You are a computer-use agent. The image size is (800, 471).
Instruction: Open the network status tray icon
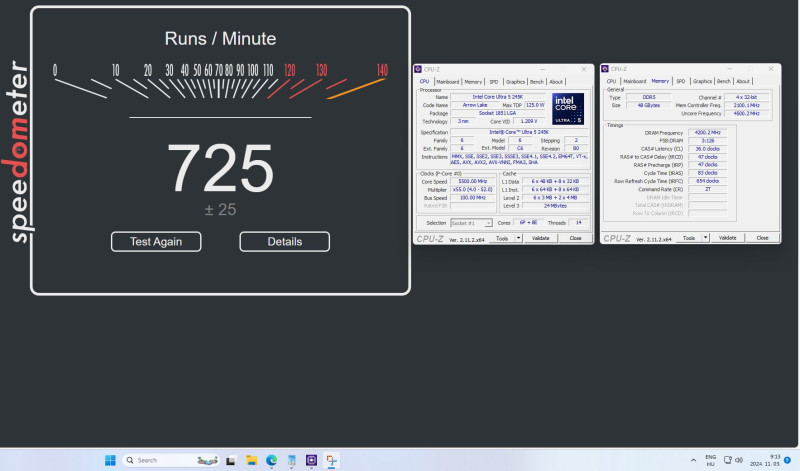728,460
